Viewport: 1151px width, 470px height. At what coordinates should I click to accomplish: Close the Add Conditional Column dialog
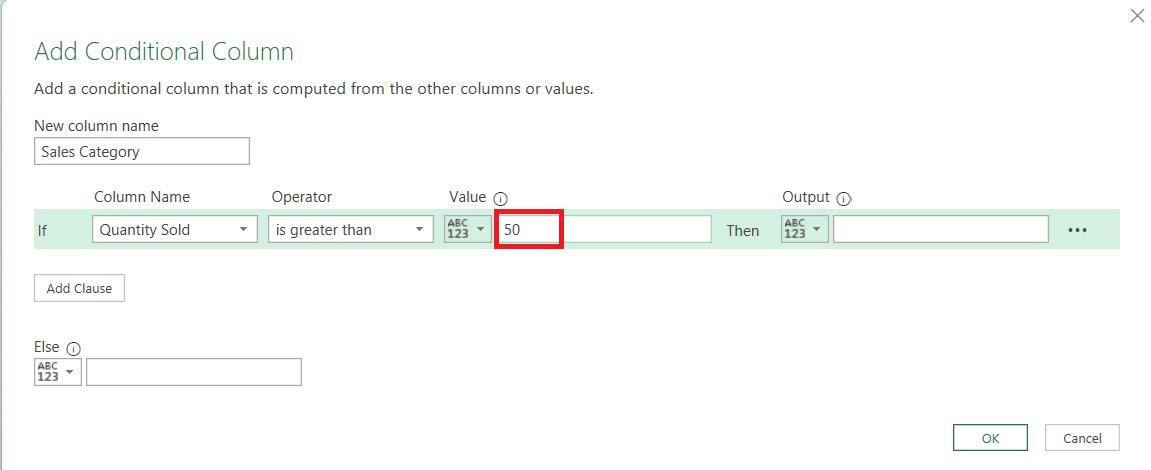click(x=1136, y=16)
